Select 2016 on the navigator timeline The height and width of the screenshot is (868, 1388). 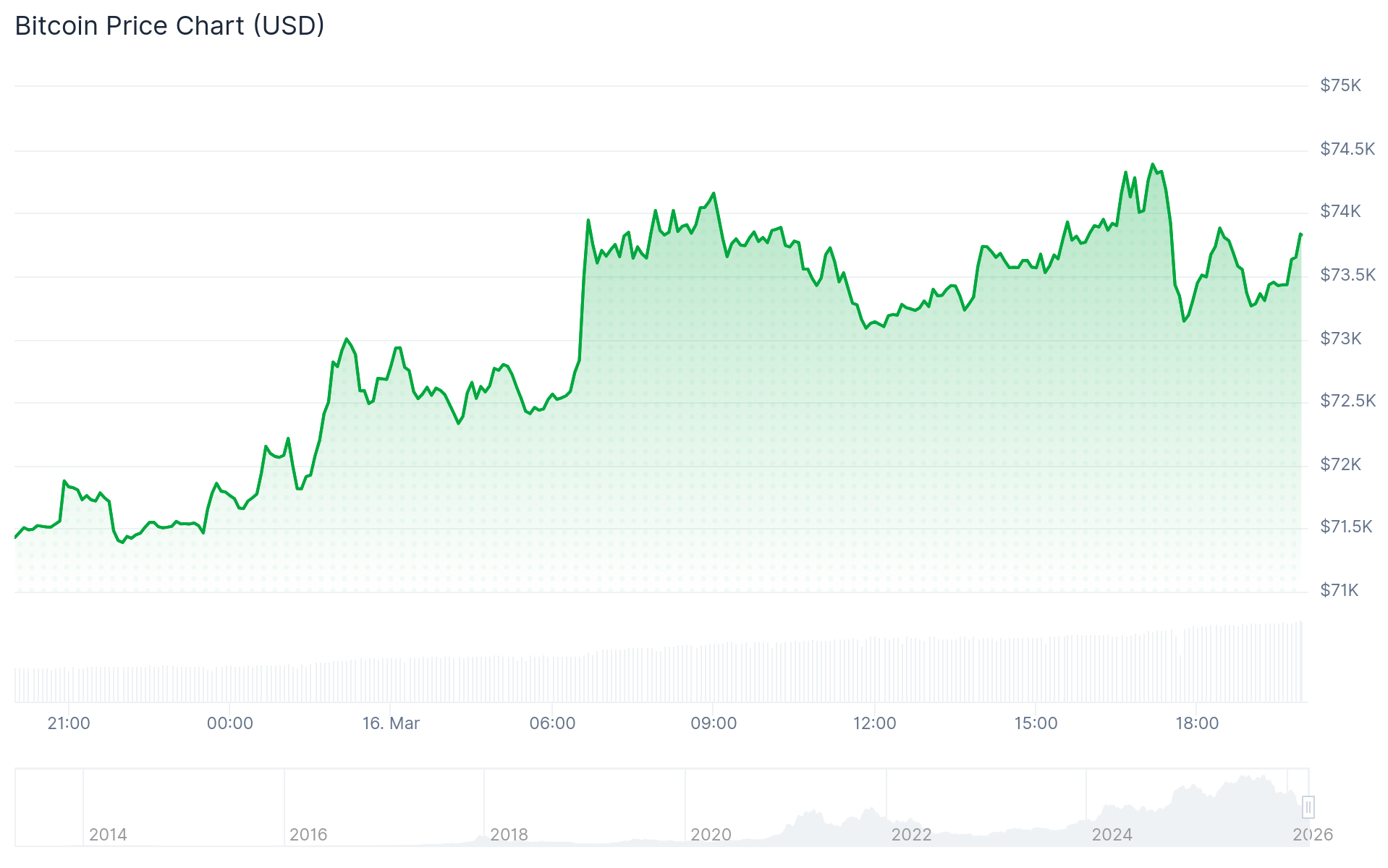[308, 835]
